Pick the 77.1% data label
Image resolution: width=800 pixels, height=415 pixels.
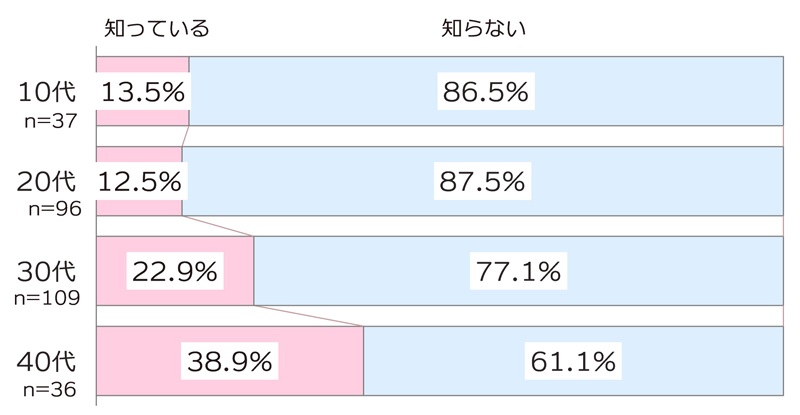(x=519, y=271)
